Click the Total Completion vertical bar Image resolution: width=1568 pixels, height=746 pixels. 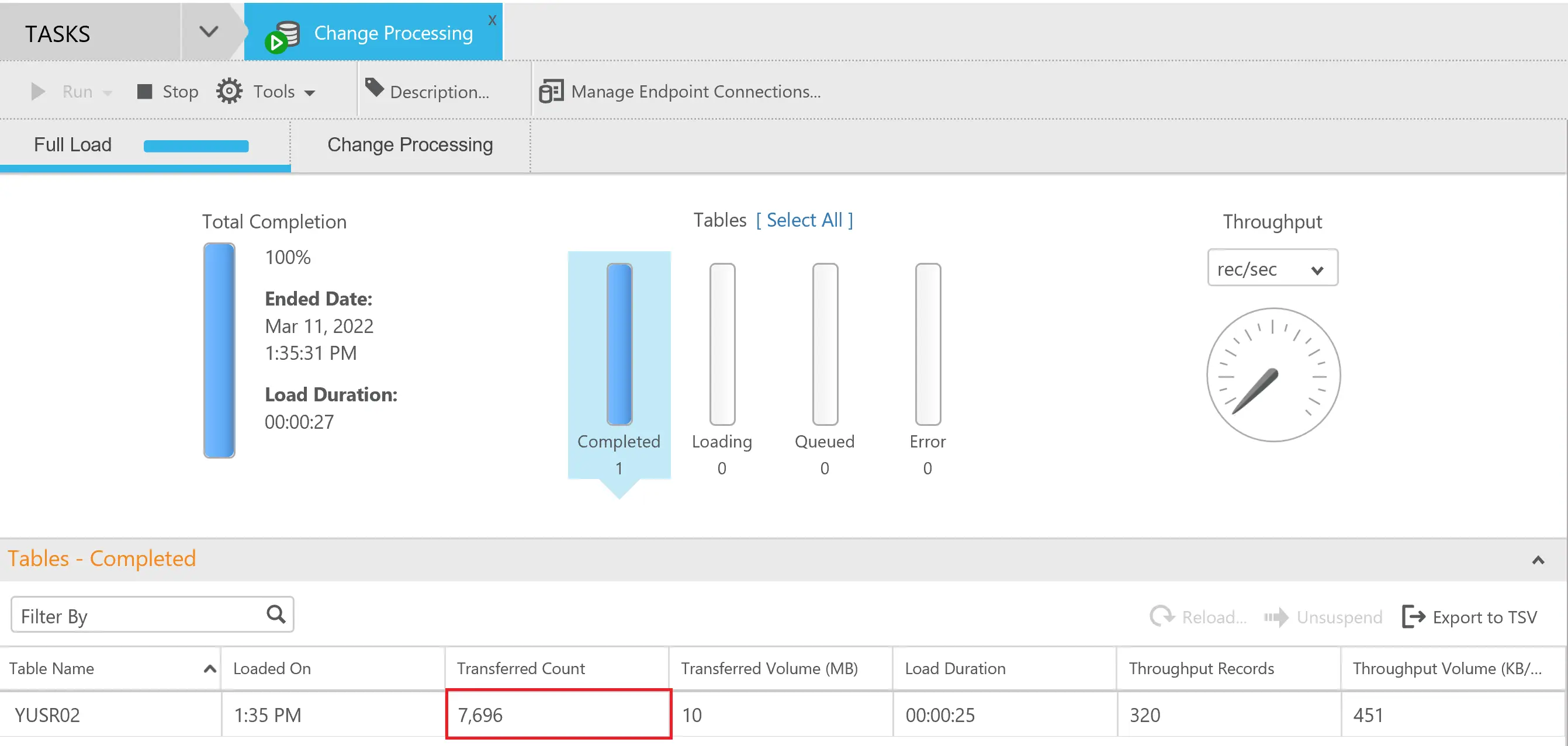(x=219, y=350)
